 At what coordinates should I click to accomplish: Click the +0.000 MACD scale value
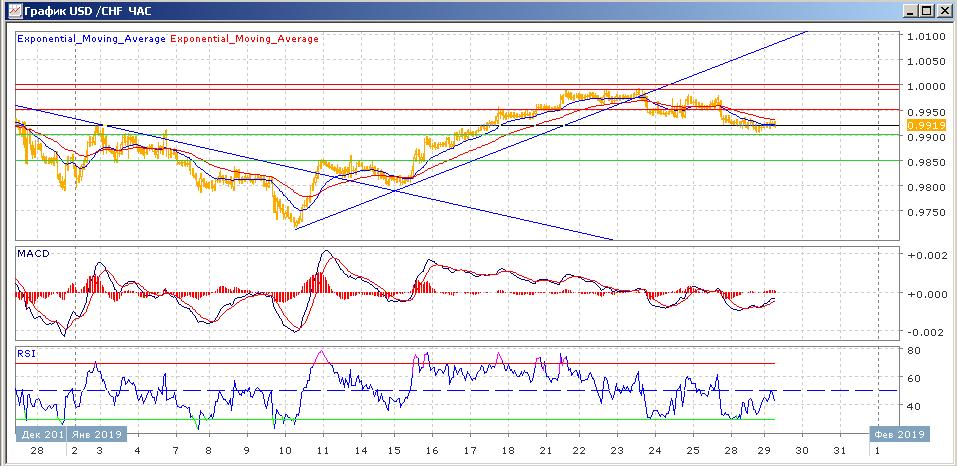[x=927, y=294]
